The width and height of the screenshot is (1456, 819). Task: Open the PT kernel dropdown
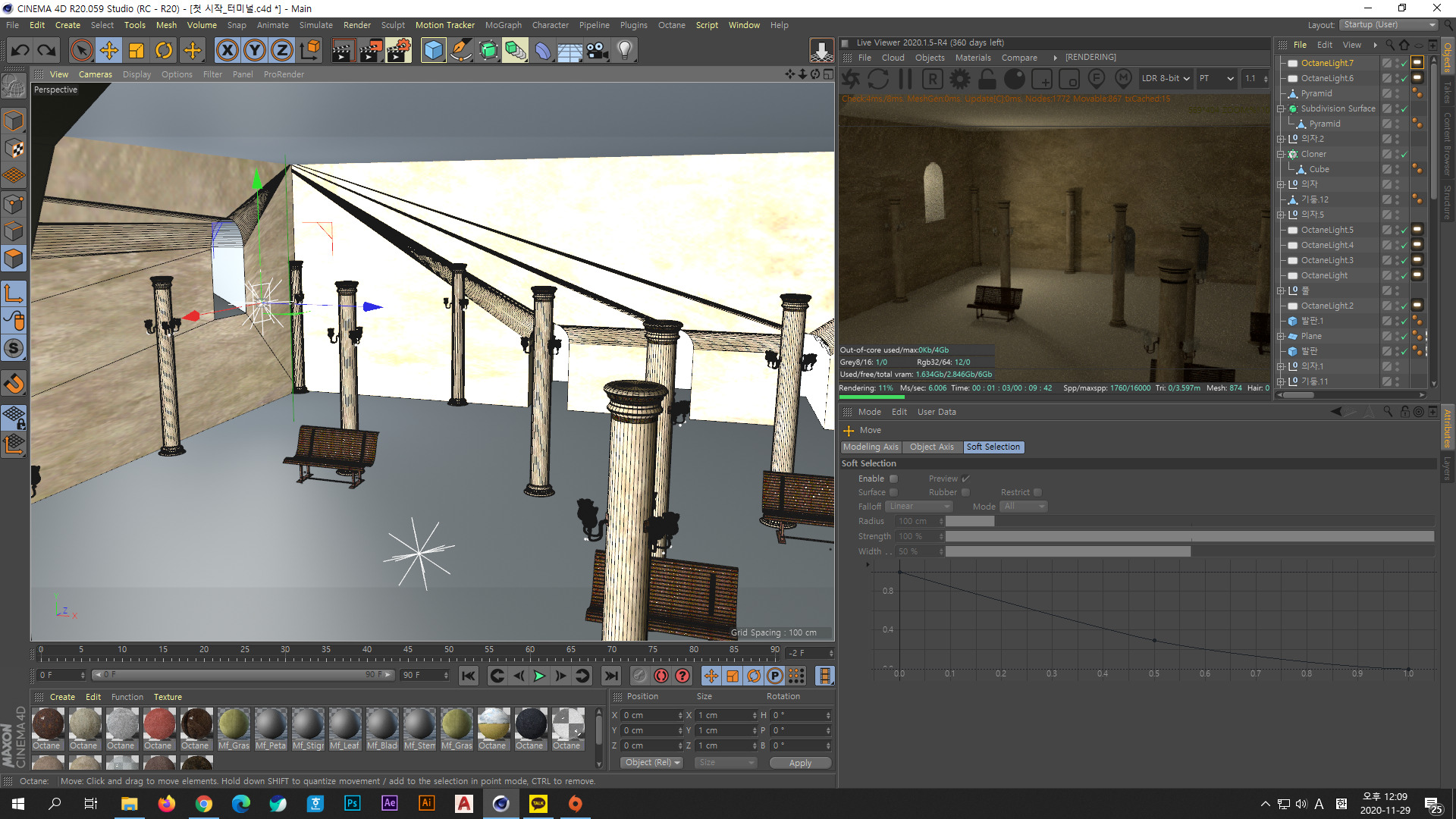[x=1216, y=78]
